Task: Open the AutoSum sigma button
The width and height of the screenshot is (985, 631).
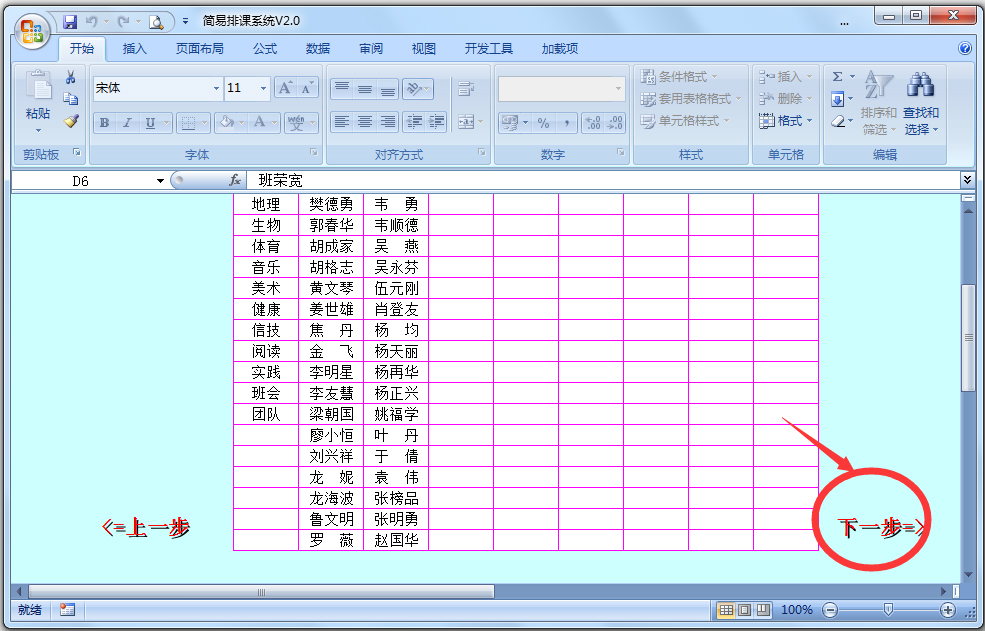Action: pos(837,77)
